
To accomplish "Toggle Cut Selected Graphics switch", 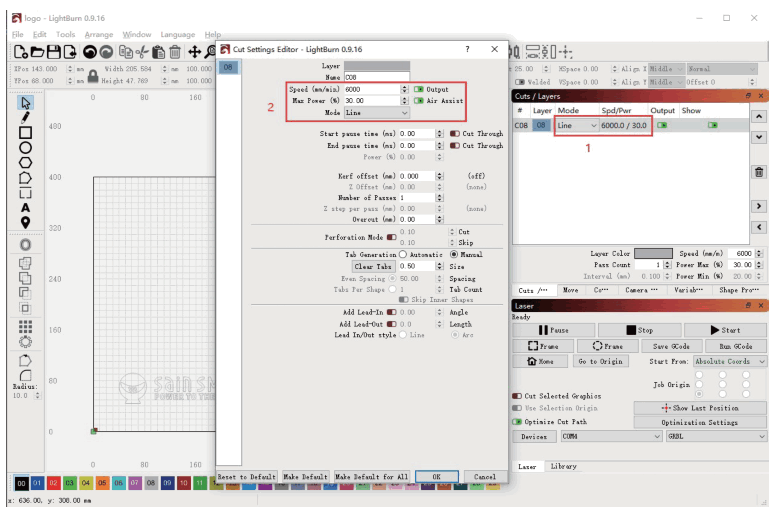I will pos(517,396).
